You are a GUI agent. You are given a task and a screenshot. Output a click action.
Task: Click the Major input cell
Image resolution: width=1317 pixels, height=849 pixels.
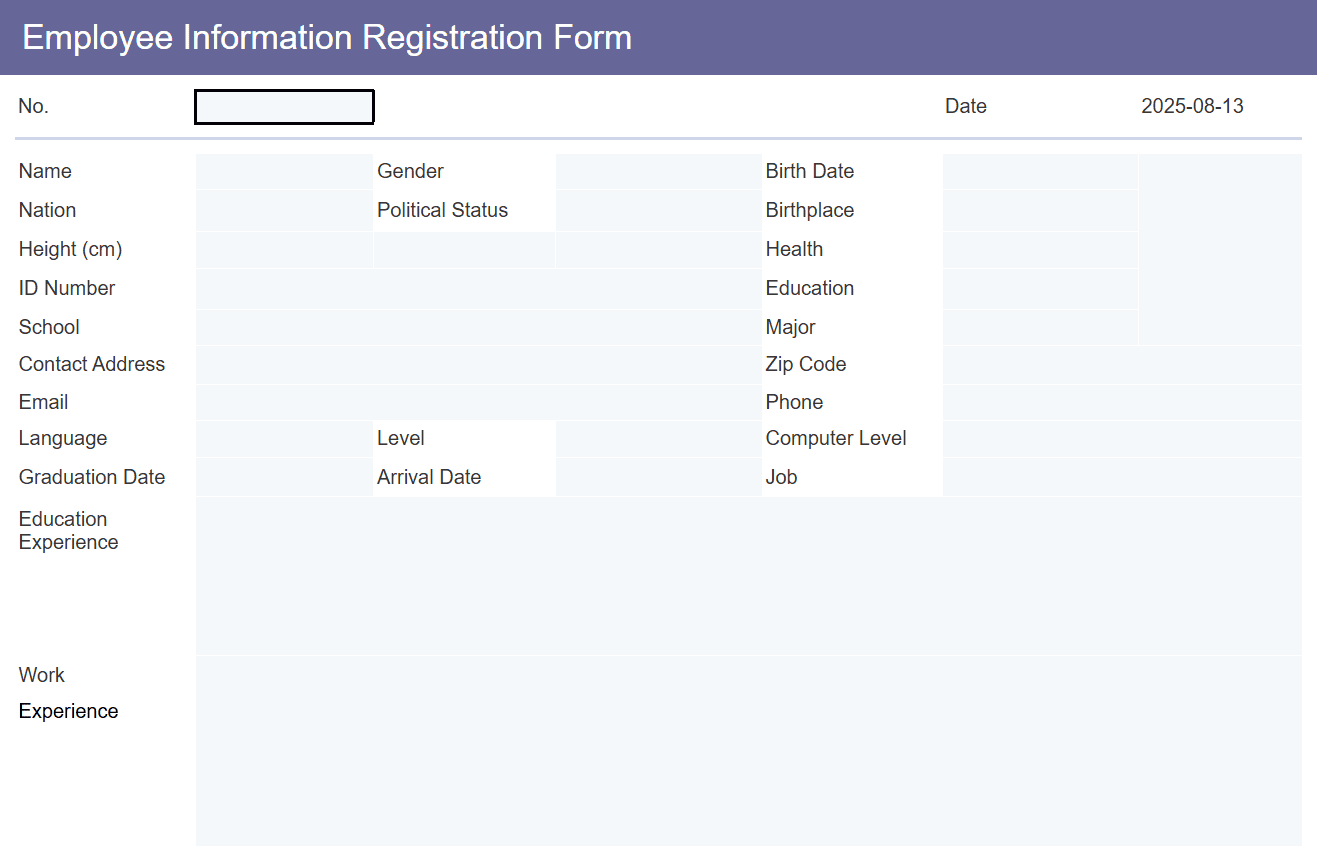tap(1040, 327)
